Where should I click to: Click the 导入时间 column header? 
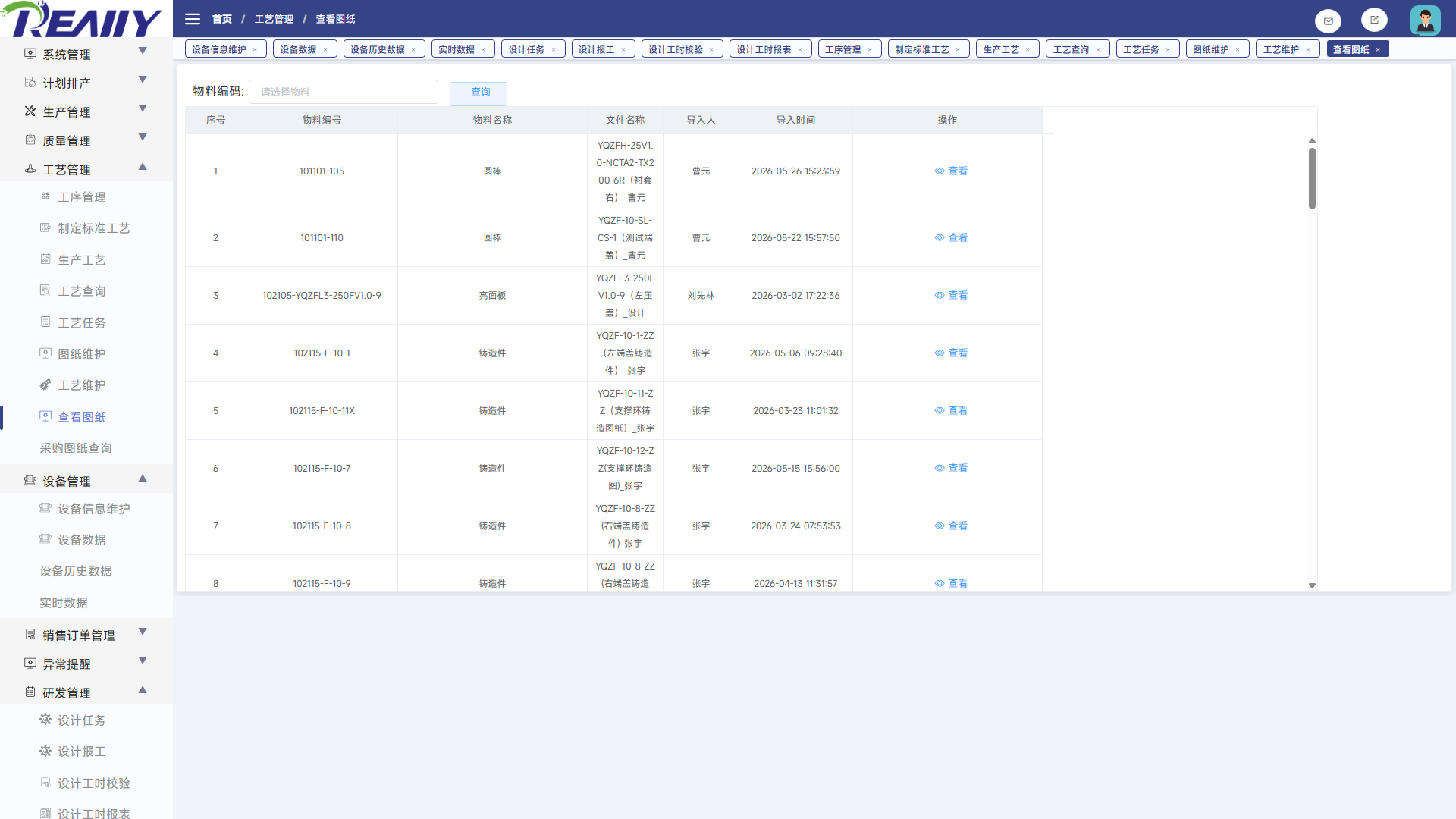click(795, 120)
